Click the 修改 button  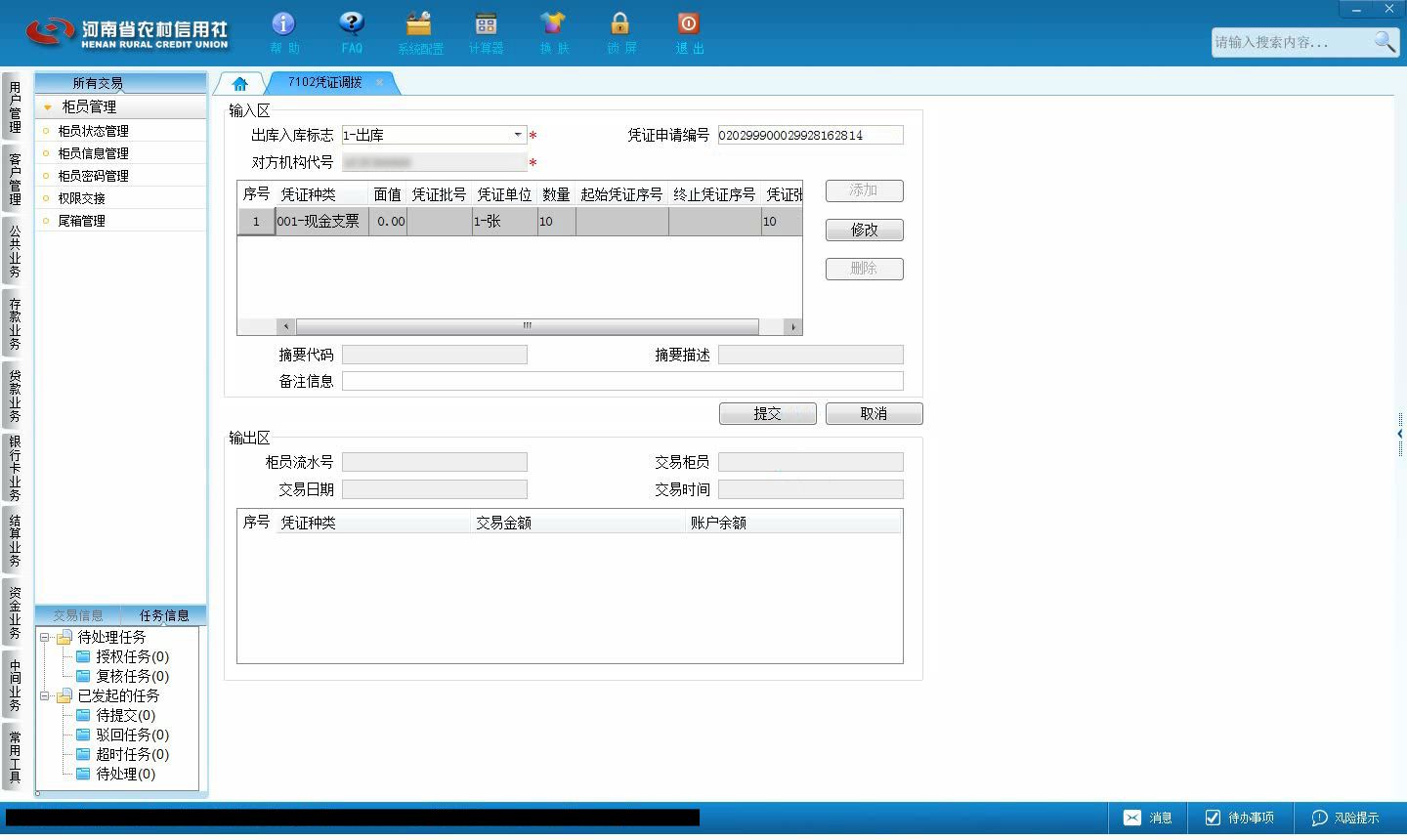pyautogui.click(x=864, y=230)
